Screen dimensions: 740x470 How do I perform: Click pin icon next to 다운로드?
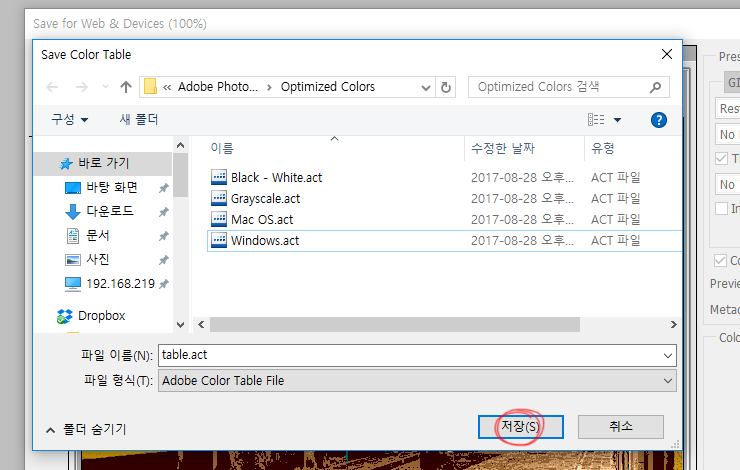point(163,212)
